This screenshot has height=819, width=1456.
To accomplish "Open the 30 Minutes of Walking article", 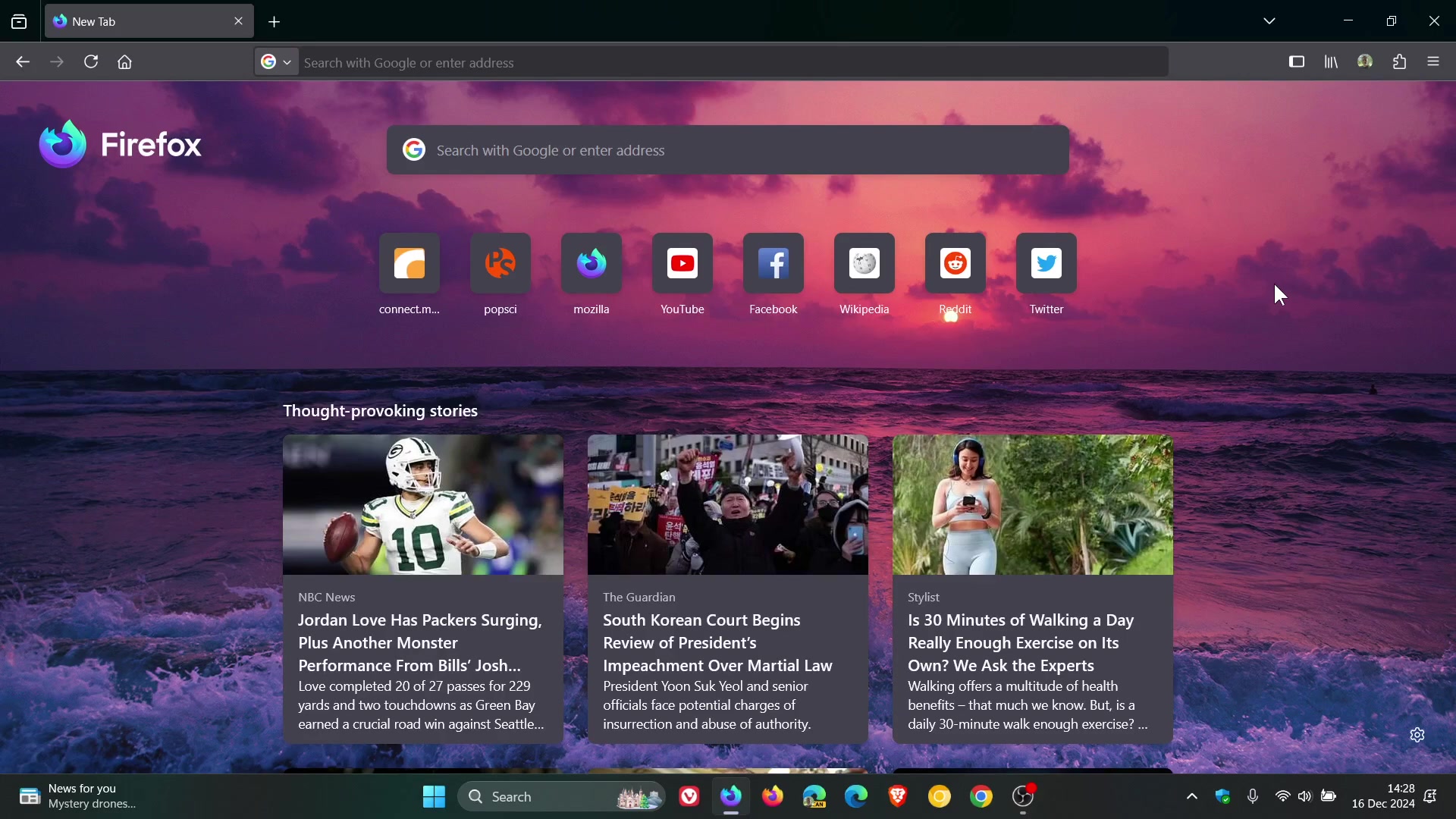I will coord(1033,589).
